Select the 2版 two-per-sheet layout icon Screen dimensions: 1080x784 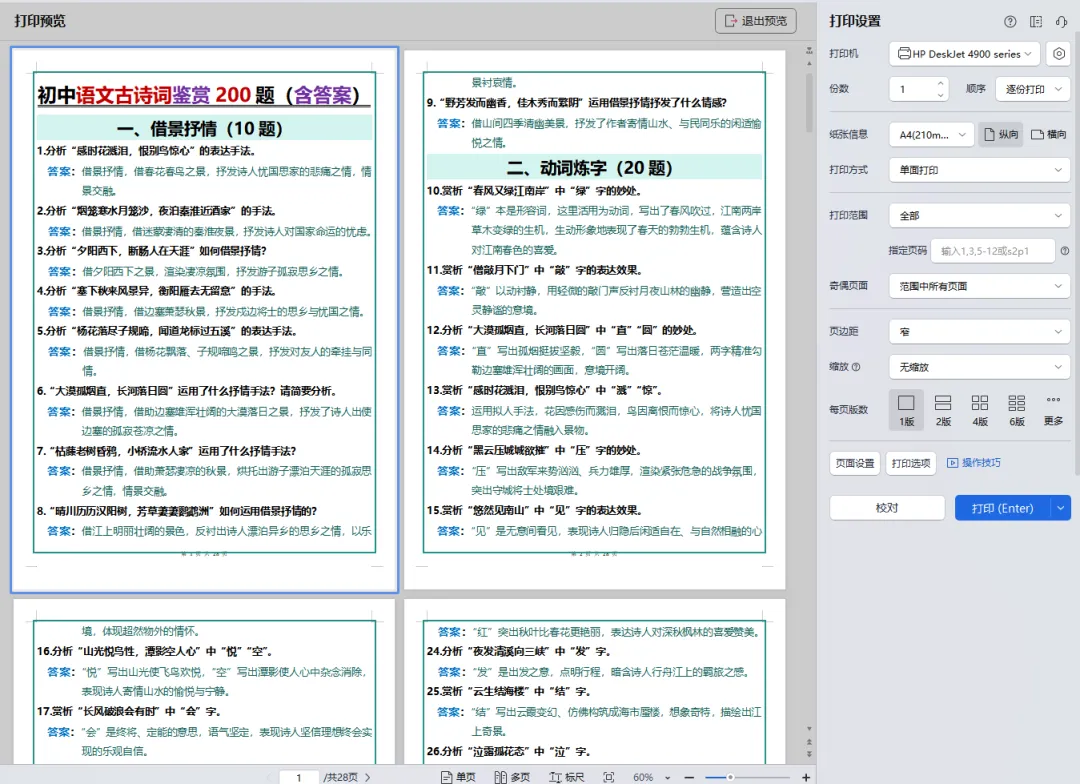(941, 408)
